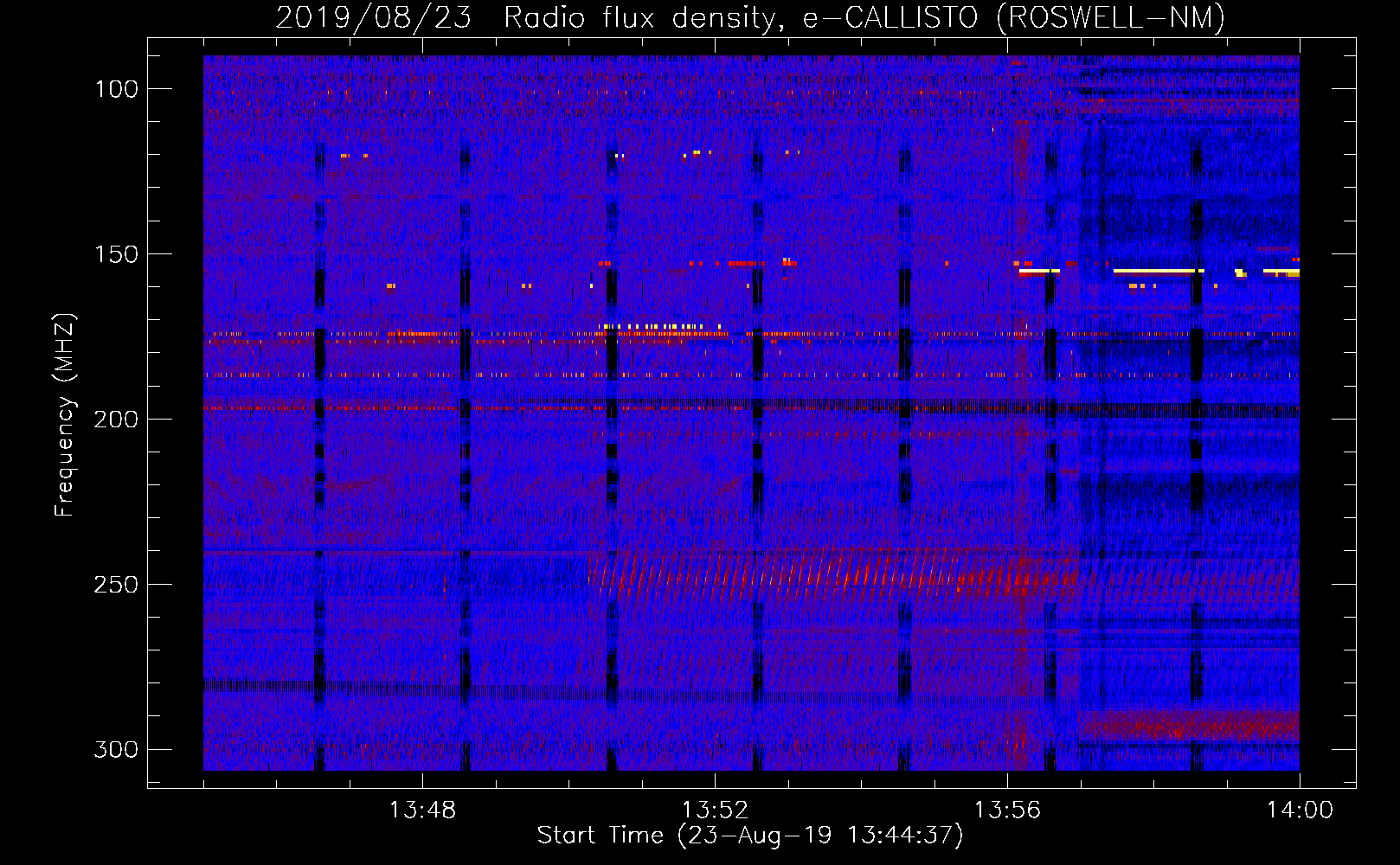Click the time tick label "13:48"
Screen dimensions: 1400x865
[x=422, y=811]
